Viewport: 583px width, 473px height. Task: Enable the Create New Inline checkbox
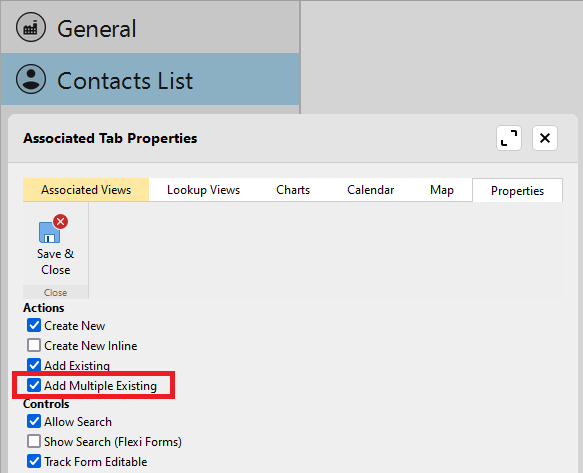(x=34, y=345)
